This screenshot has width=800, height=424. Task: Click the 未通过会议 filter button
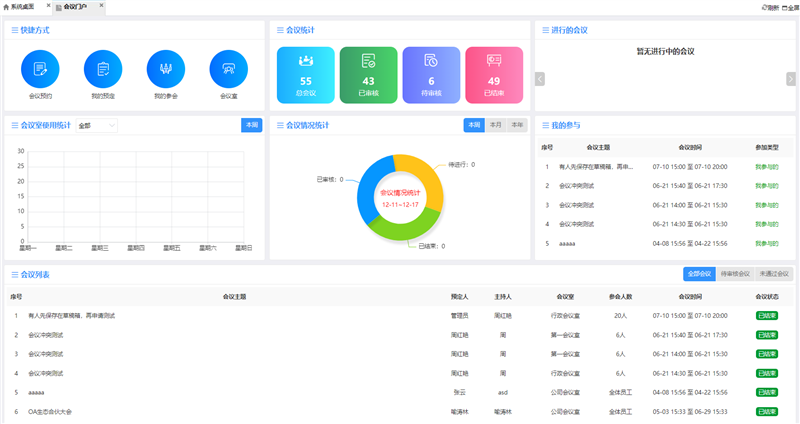(x=773, y=273)
